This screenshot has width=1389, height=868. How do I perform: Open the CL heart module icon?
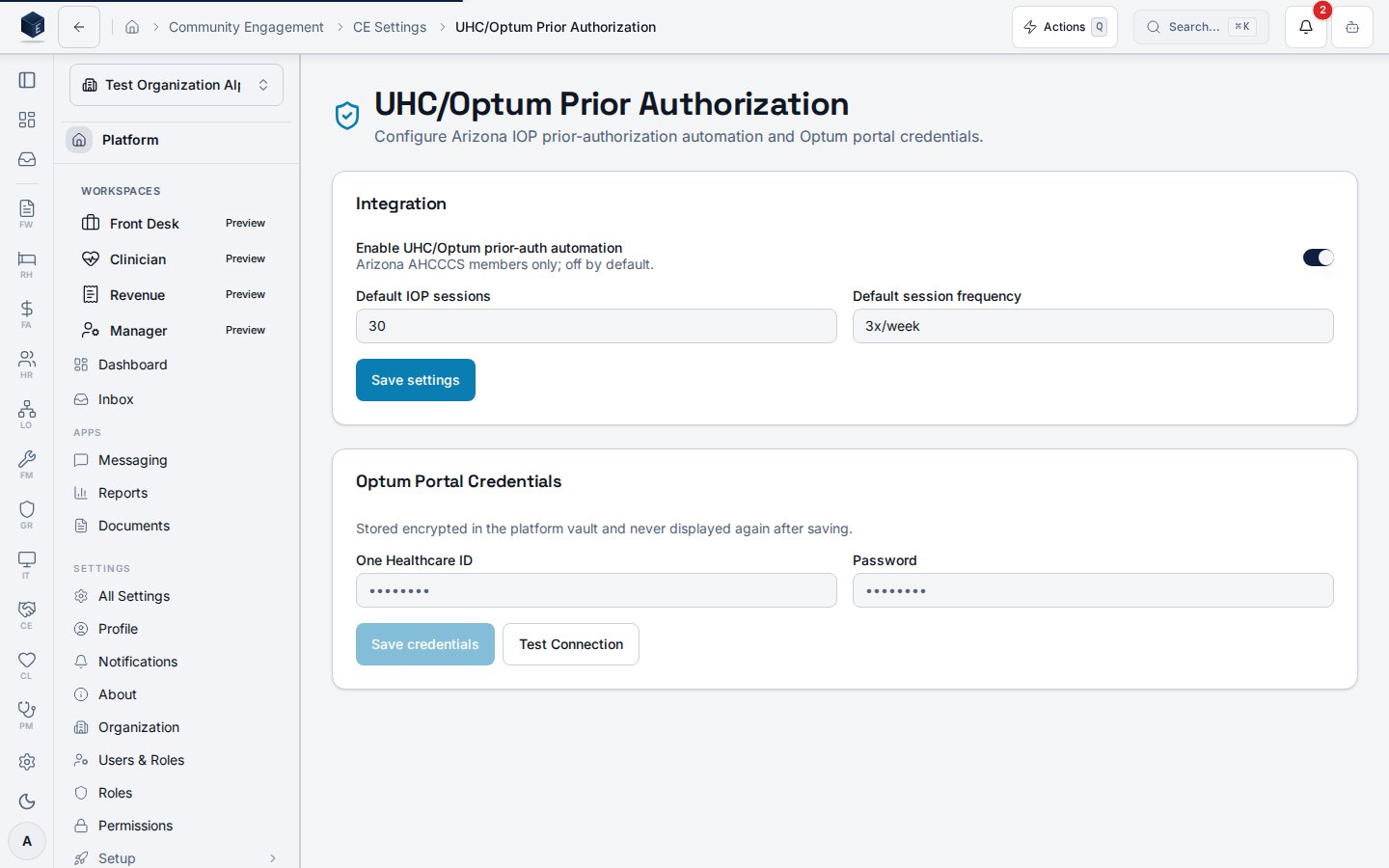[27, 665]
